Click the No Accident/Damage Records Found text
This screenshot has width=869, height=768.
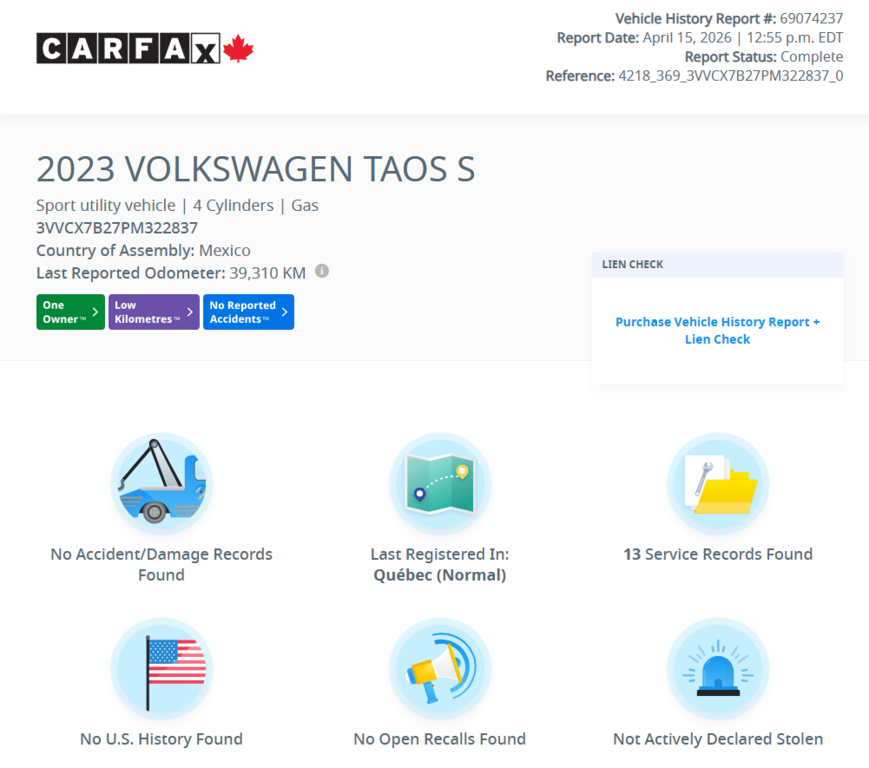click(x=161, y=564)
